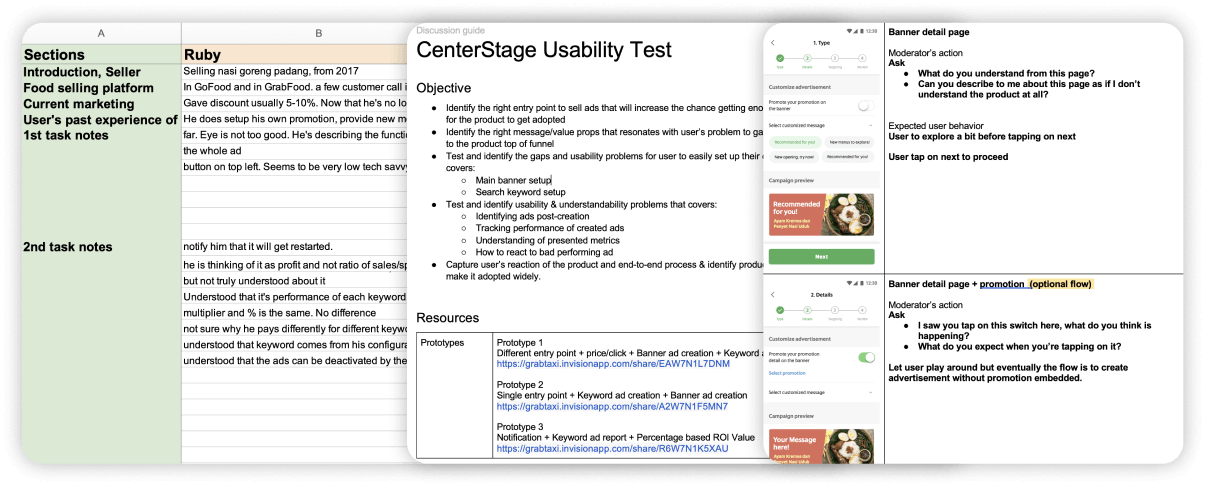1206x486 pixels.
Task: Disable the green promotion switch in bottom mockup
Action: 866,357
